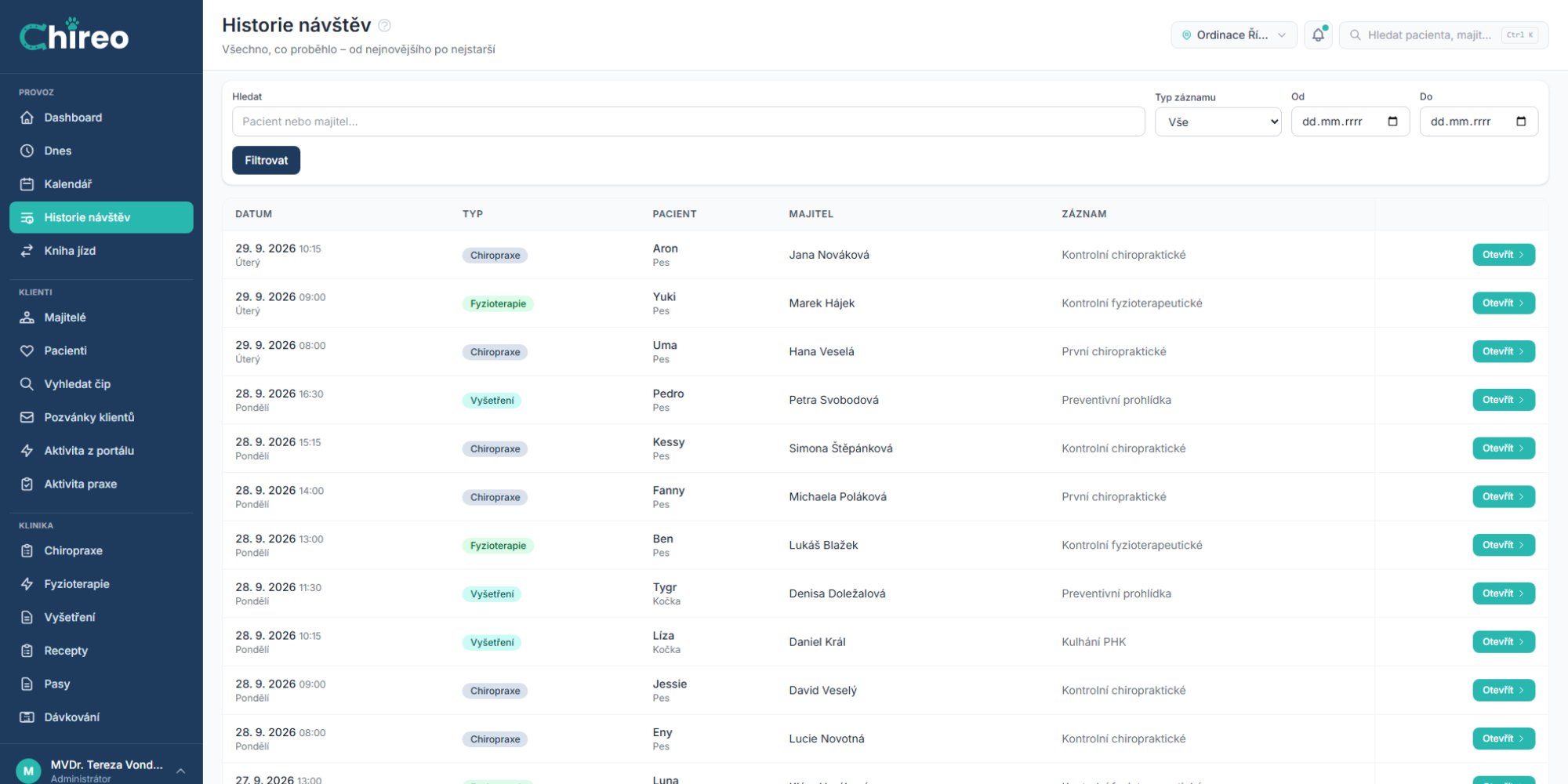The height and width of the screenshot is (784, 1568).
Task: Click the Chiropraxe clipboard icon in sidebar
Action: click(x=27, y=550)
